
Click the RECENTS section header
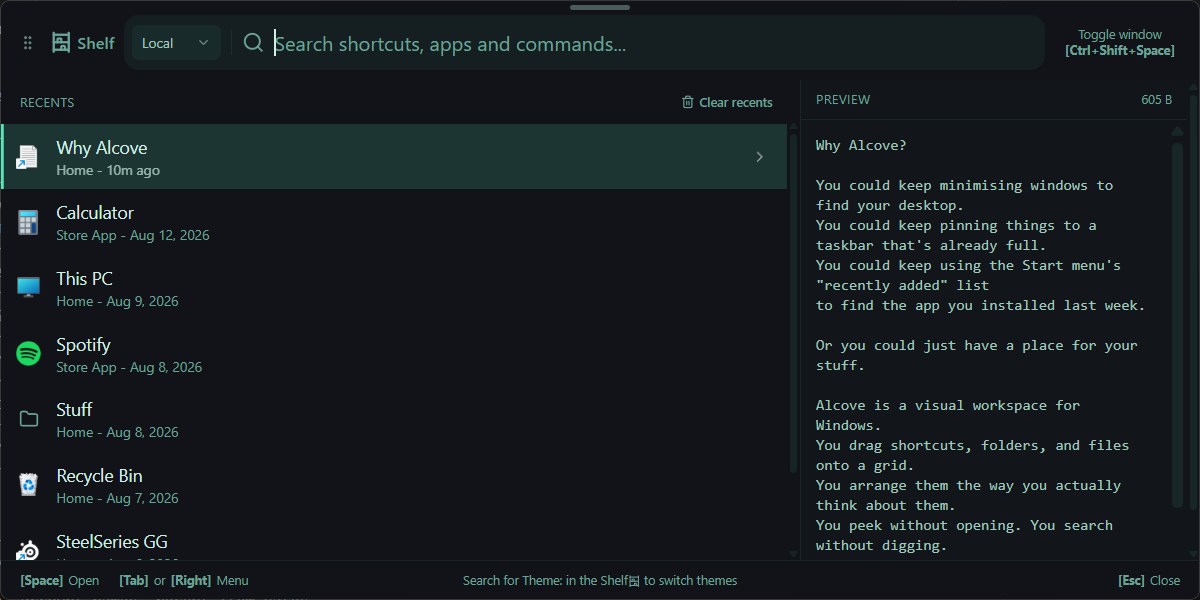tap(47, 103)
